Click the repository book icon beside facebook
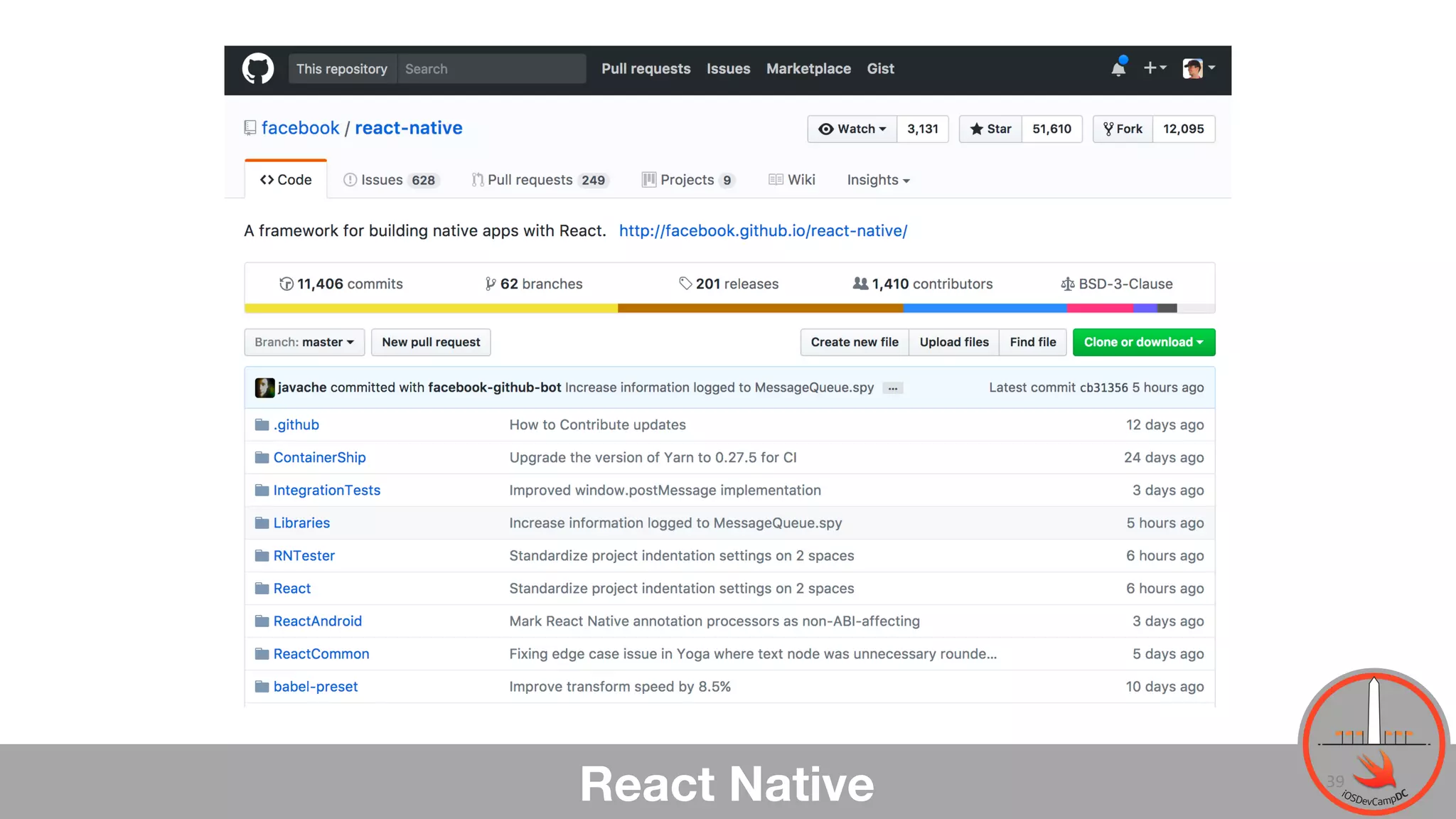Screen dimensions: 1456x819 pyautogui.click(x=250, y=128)
